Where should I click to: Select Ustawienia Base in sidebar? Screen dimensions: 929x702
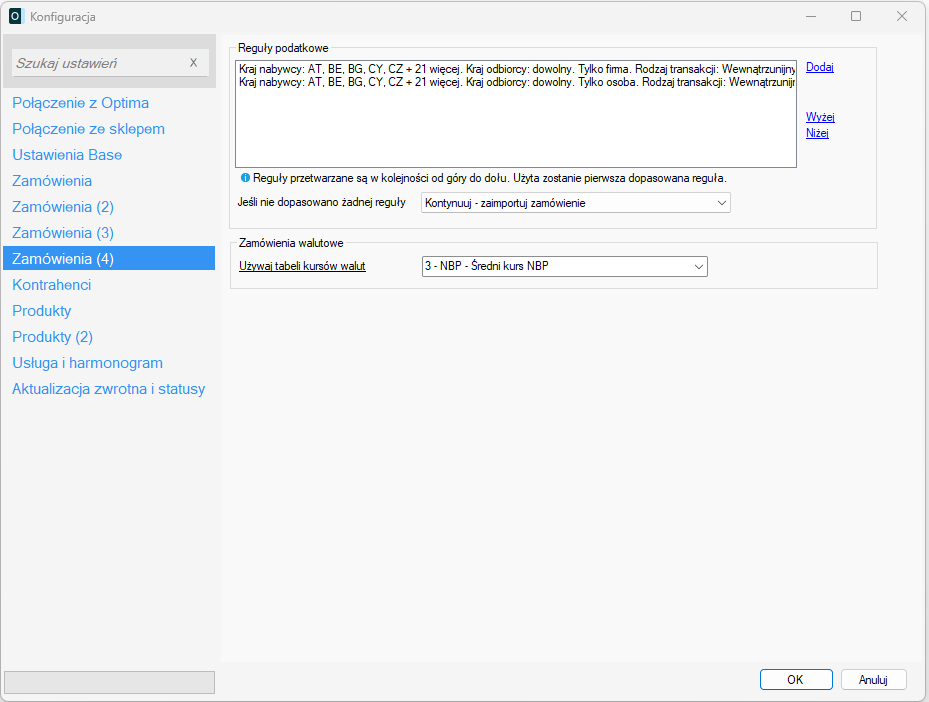tap(67, 155)
